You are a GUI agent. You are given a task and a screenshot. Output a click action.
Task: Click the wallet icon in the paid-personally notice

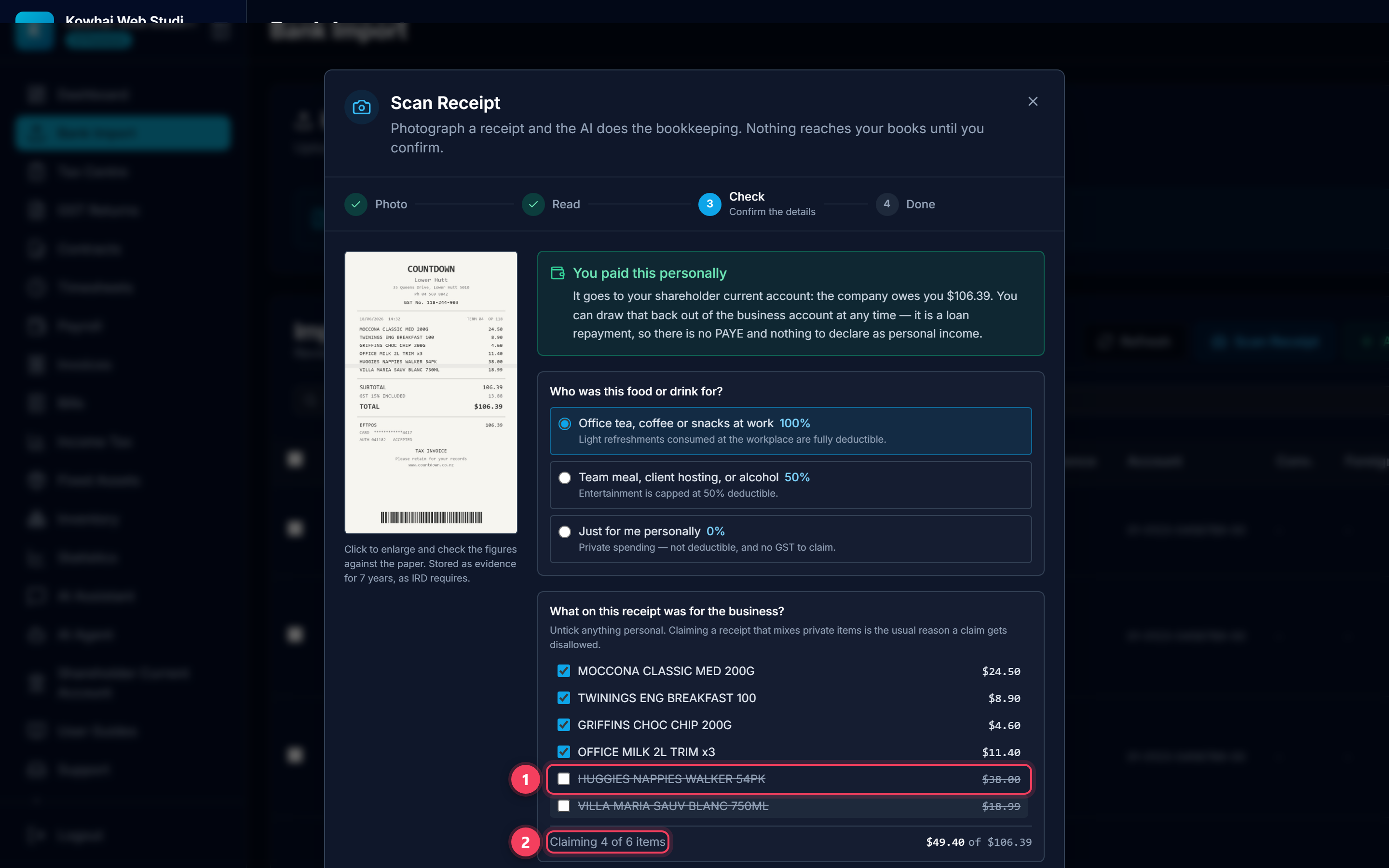[558, 273]
